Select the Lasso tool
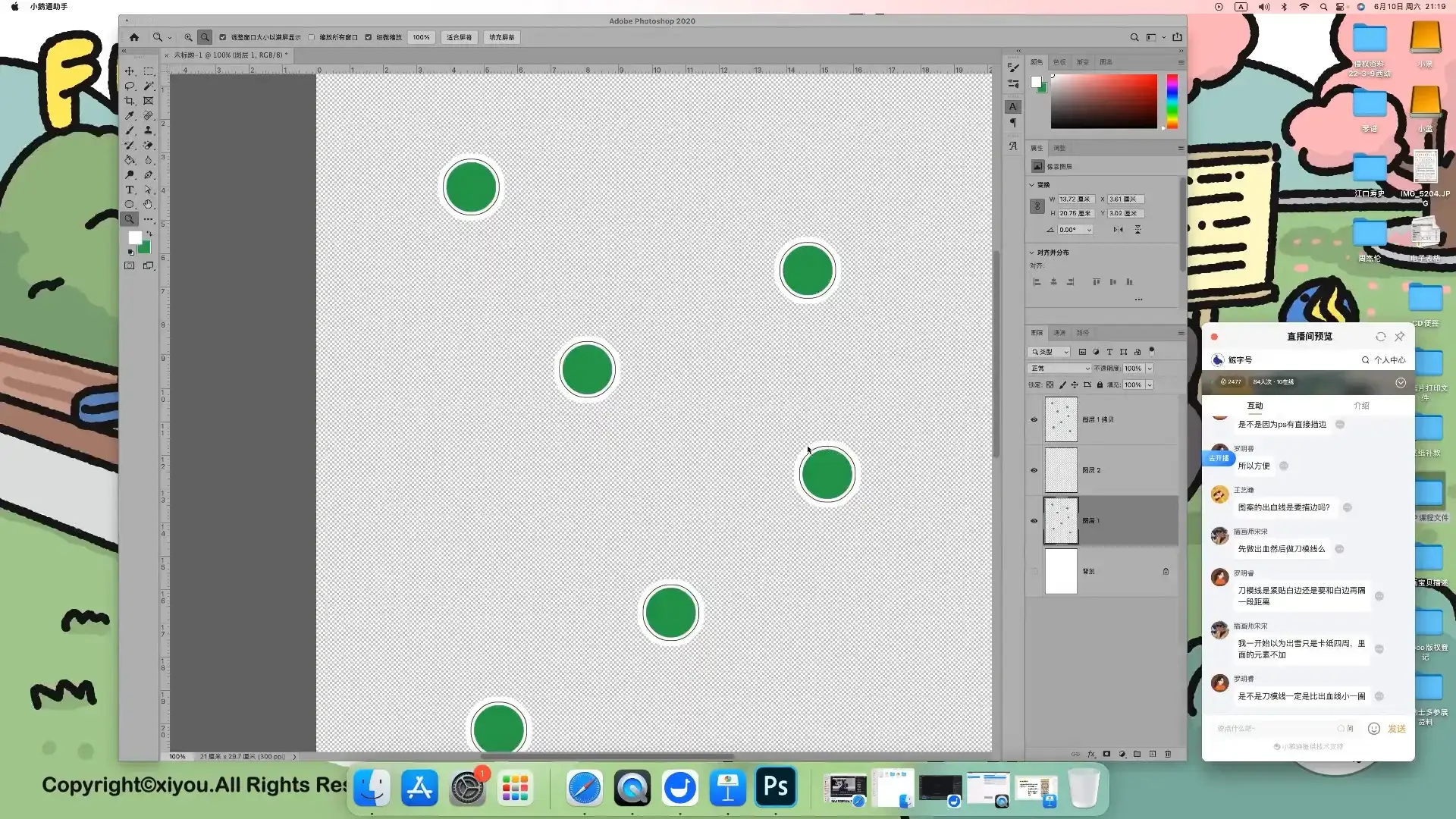Viewport: 1456px width, 819px height. [130, 86]
